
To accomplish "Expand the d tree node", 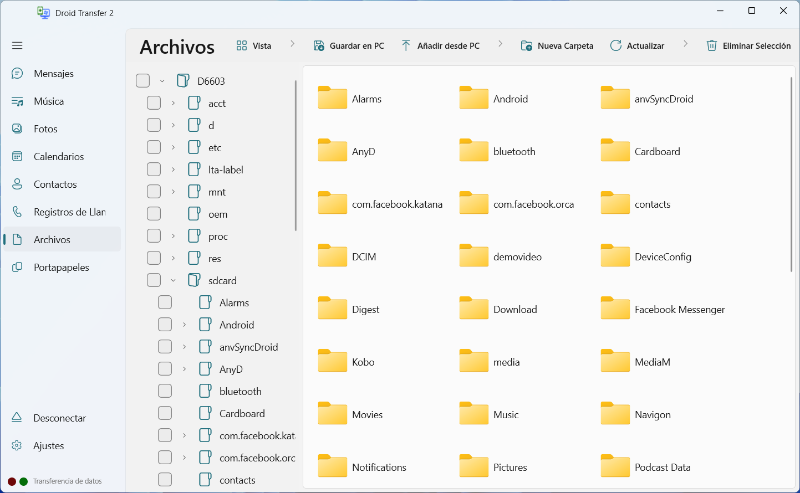I will pyautogui.click(x=173, y=125).
